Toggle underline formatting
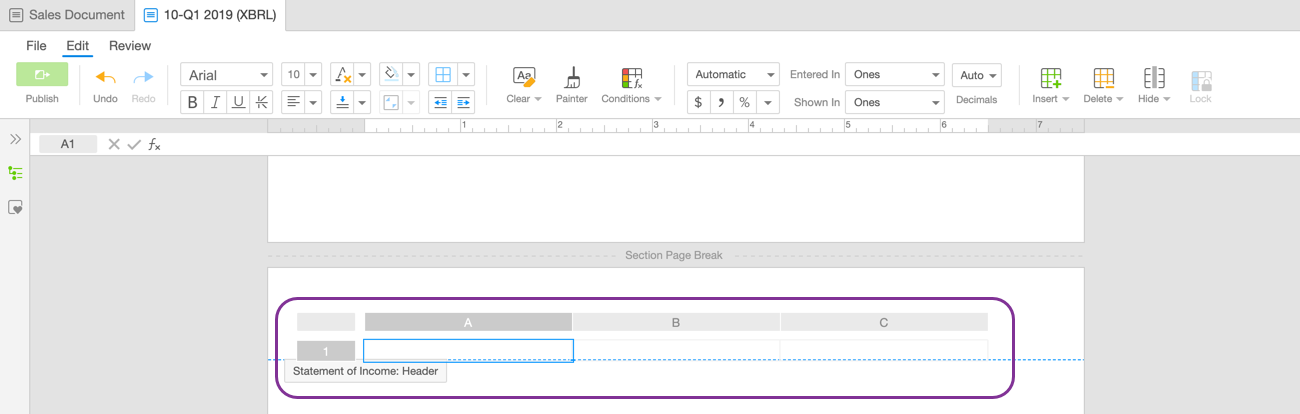 pos(238,102)
